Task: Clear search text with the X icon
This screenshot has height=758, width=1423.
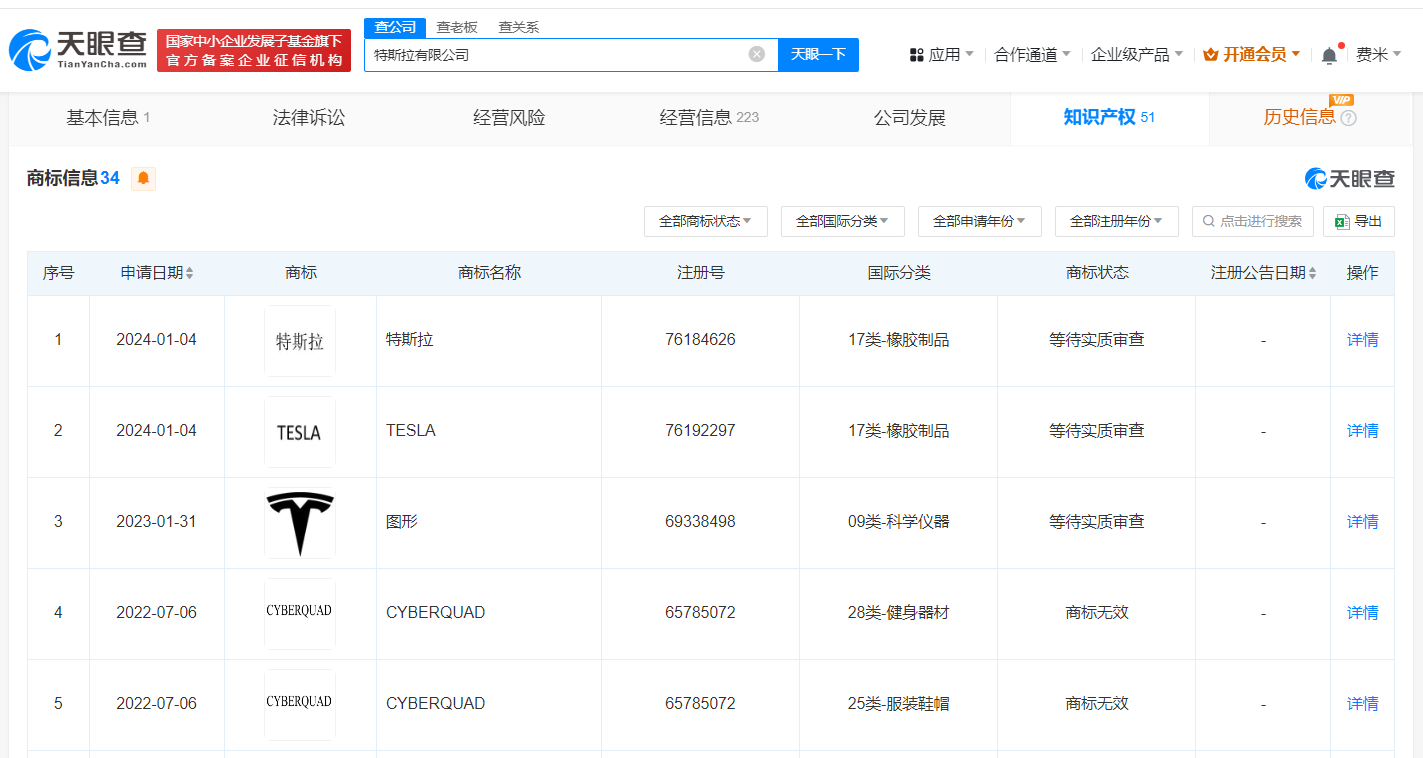Action: coord(757,54)
